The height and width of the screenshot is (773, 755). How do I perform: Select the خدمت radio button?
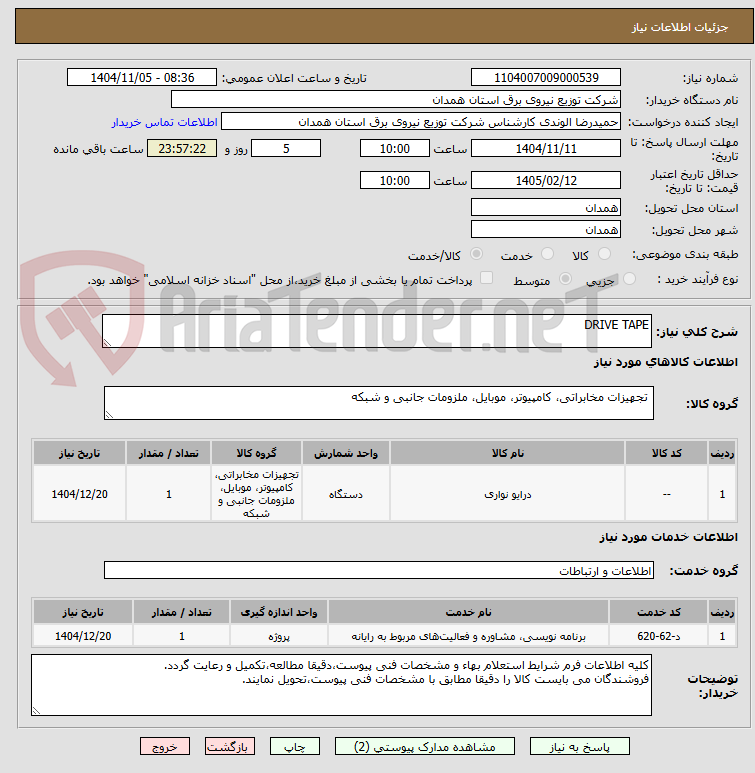[547, 254]
